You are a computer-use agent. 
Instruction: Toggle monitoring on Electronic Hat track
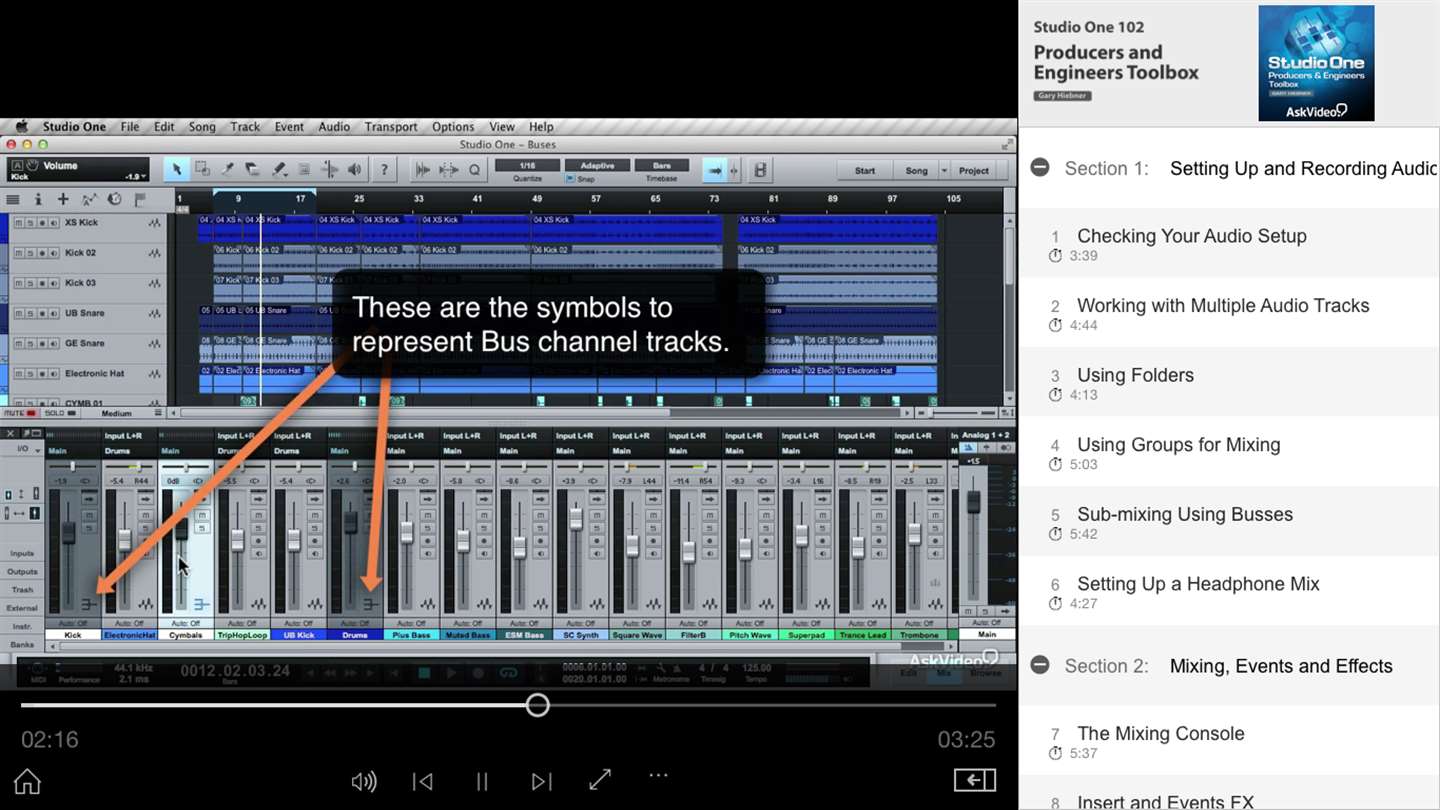point(53,373)
